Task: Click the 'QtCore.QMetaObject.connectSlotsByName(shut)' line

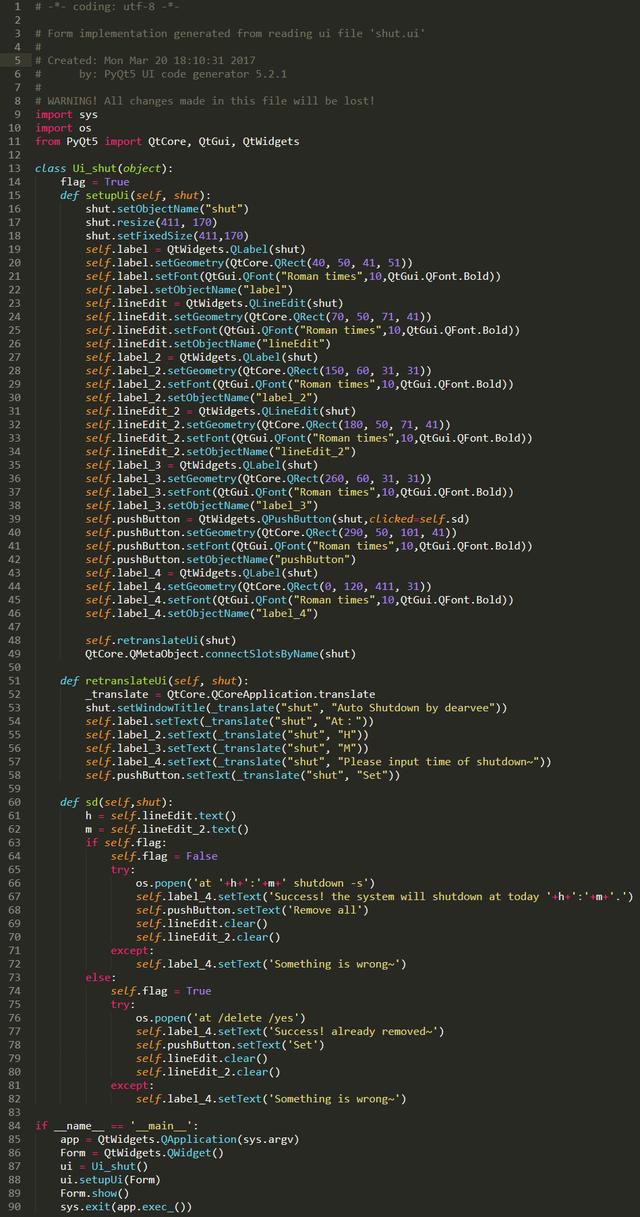Action: click(220, 654)
